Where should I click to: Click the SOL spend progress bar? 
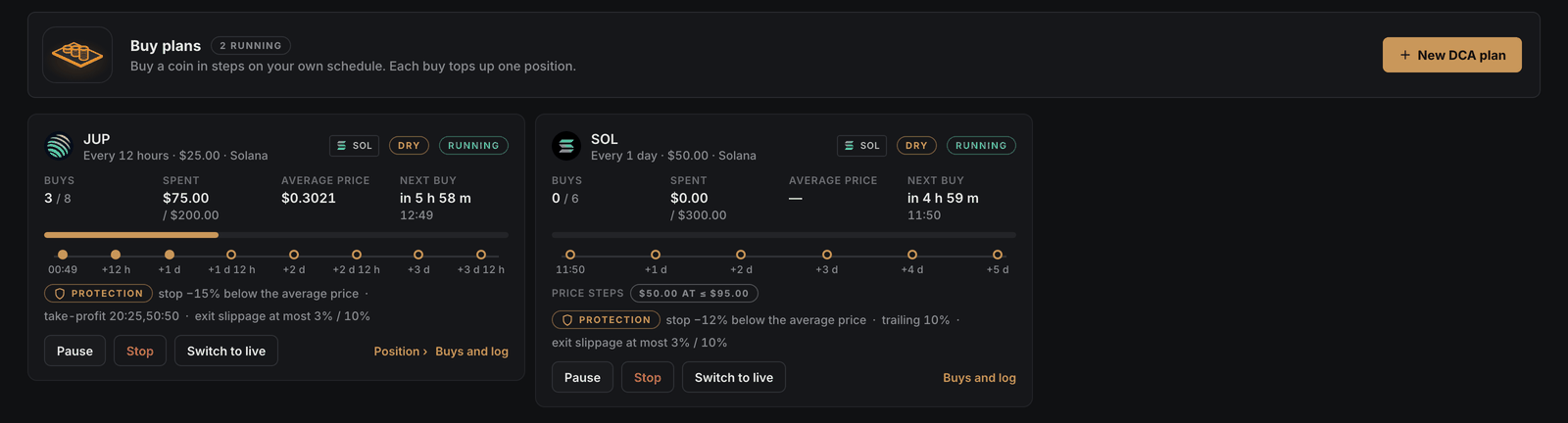784,235
